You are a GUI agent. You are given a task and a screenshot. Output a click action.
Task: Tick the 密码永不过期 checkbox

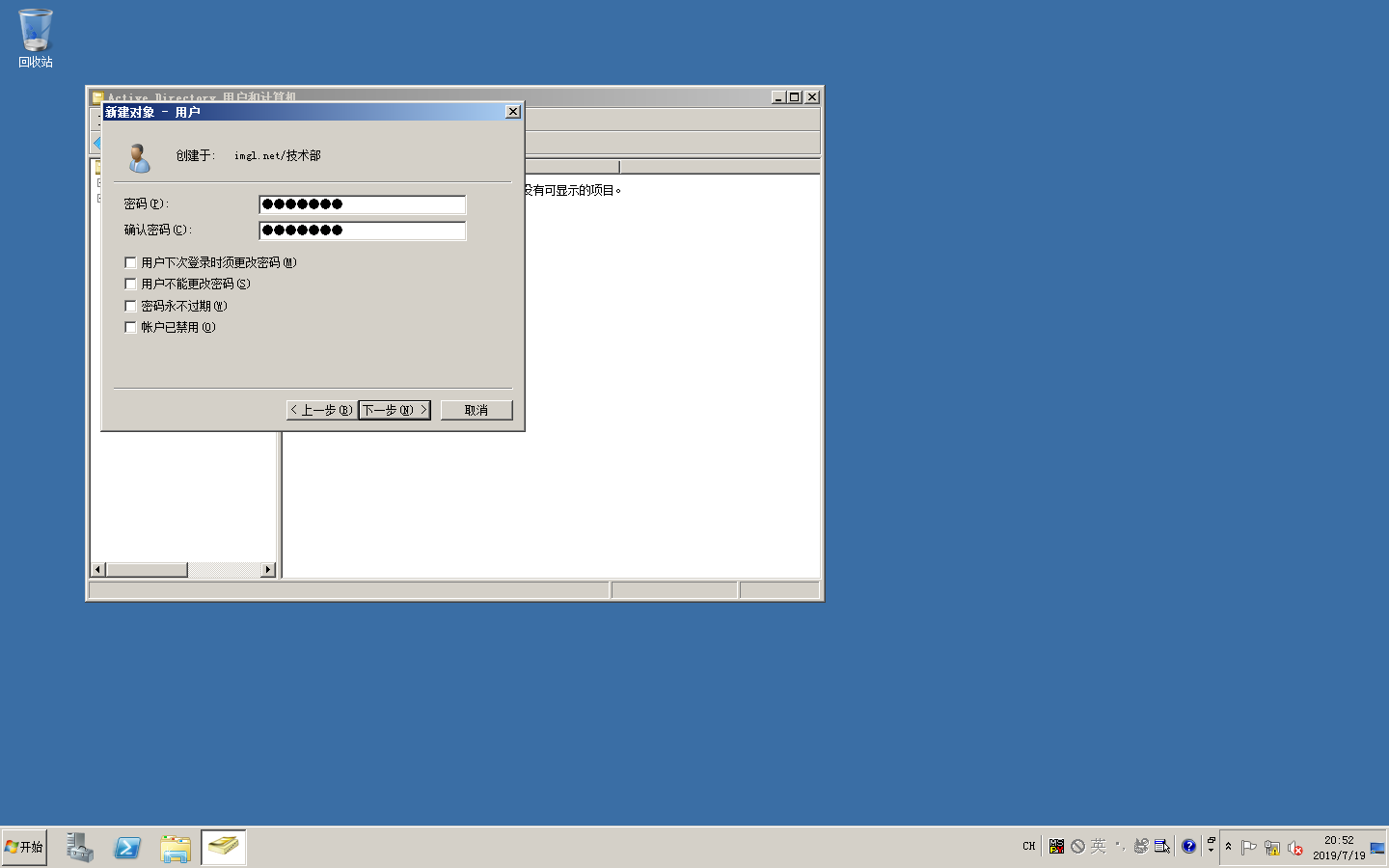[x=130, y=306]
